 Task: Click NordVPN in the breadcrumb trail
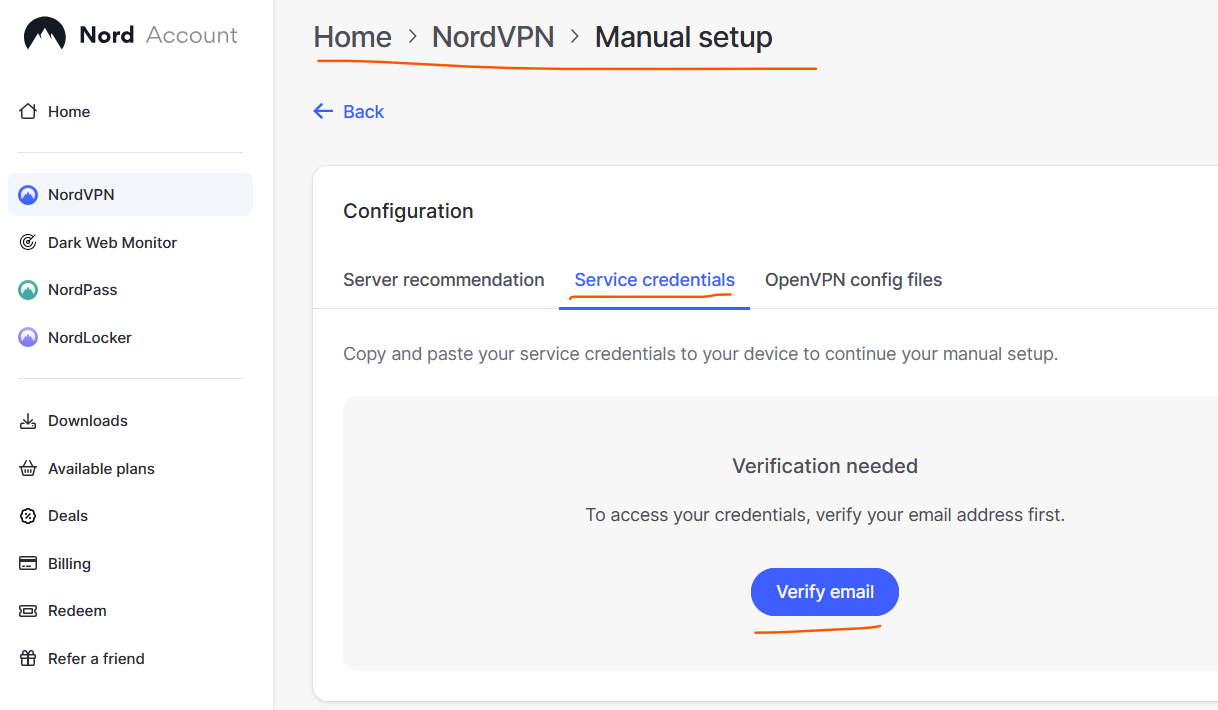click(x=492, y=38)
